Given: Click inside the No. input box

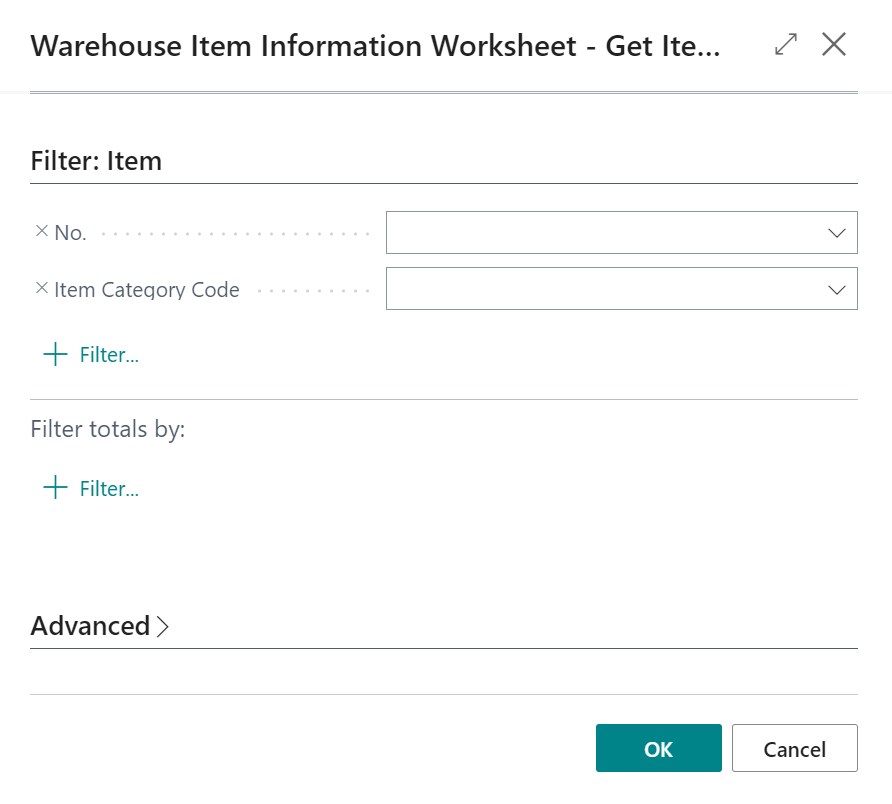Looking at the screenshot, I should pyautogui.click(x=600, y=232).
